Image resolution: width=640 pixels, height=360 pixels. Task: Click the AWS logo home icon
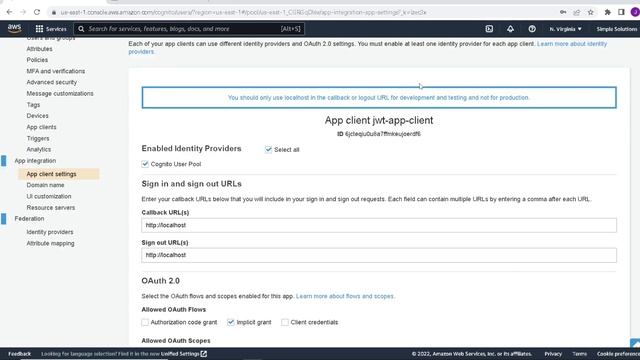tap(14, 29)
